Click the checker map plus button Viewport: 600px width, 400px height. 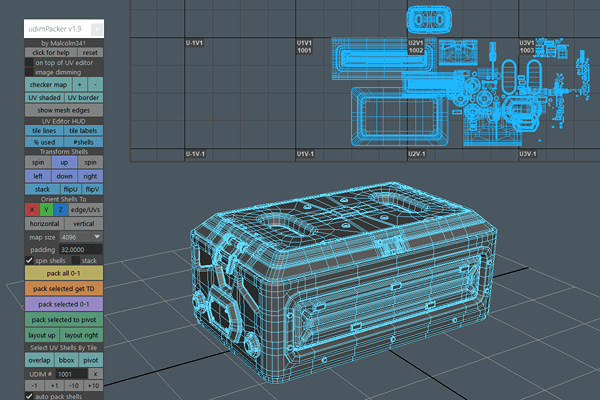(x=79, y=85)
